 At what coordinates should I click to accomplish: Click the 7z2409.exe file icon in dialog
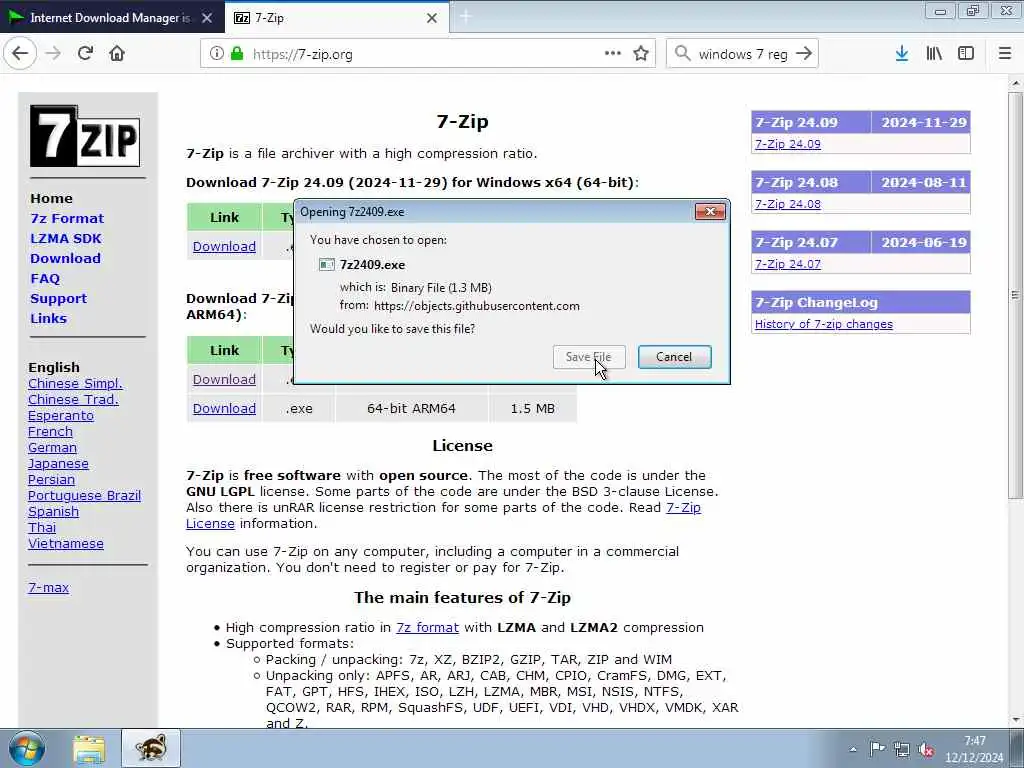point(327,264)
